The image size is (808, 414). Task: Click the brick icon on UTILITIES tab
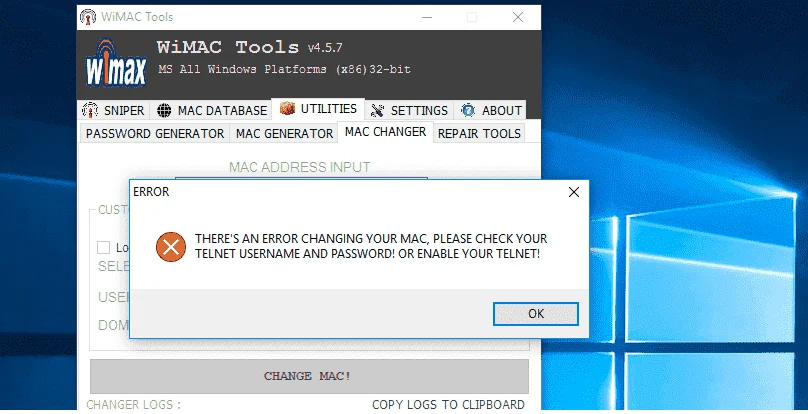pos(287,108)
